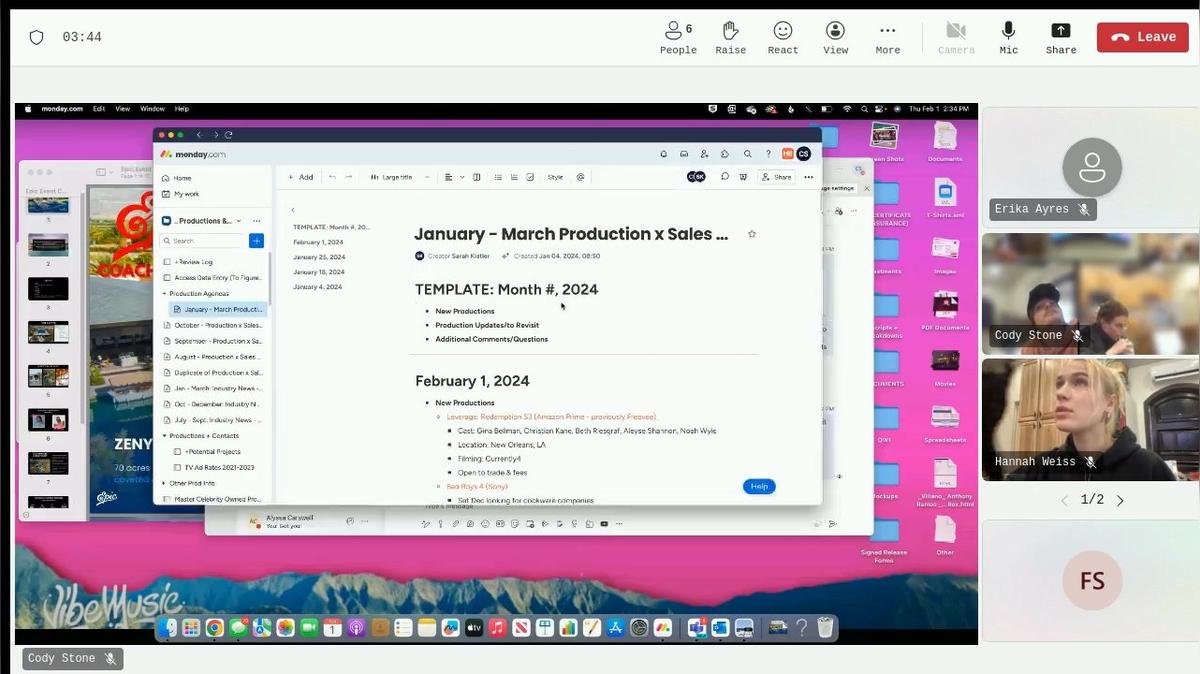Screen dimensions: 1200x674
Task: Open workspace three-dots options menu
Action: coord(257,221)
